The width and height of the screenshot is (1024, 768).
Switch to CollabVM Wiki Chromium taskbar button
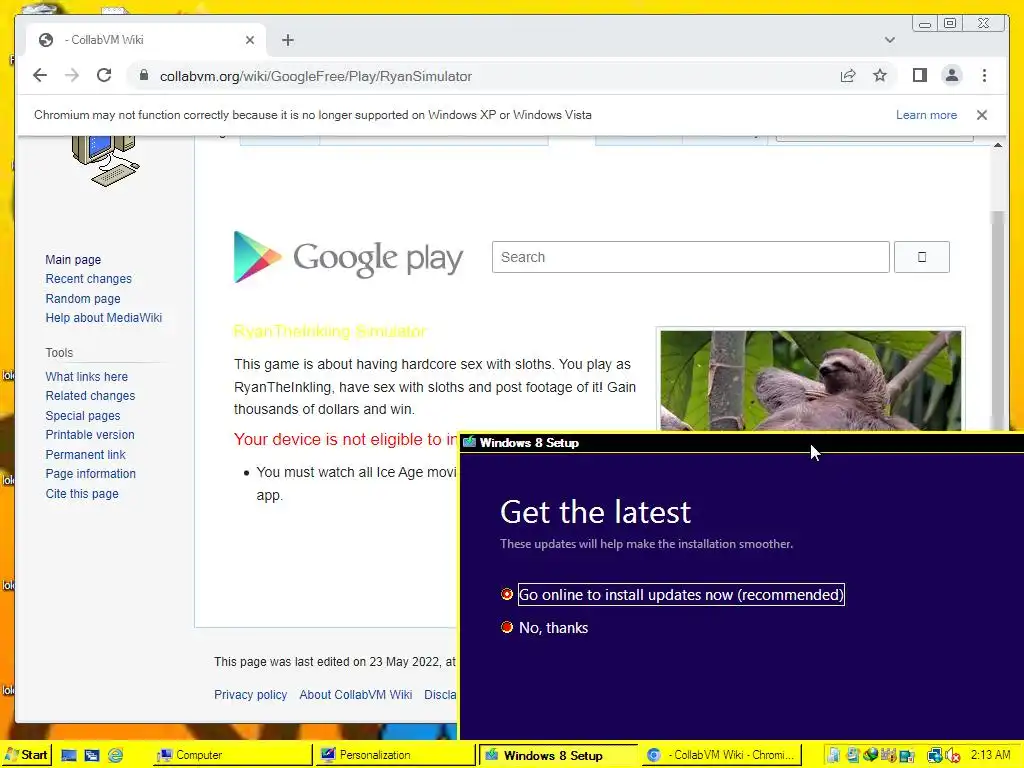pyautogui.click(x=722, y=756)
